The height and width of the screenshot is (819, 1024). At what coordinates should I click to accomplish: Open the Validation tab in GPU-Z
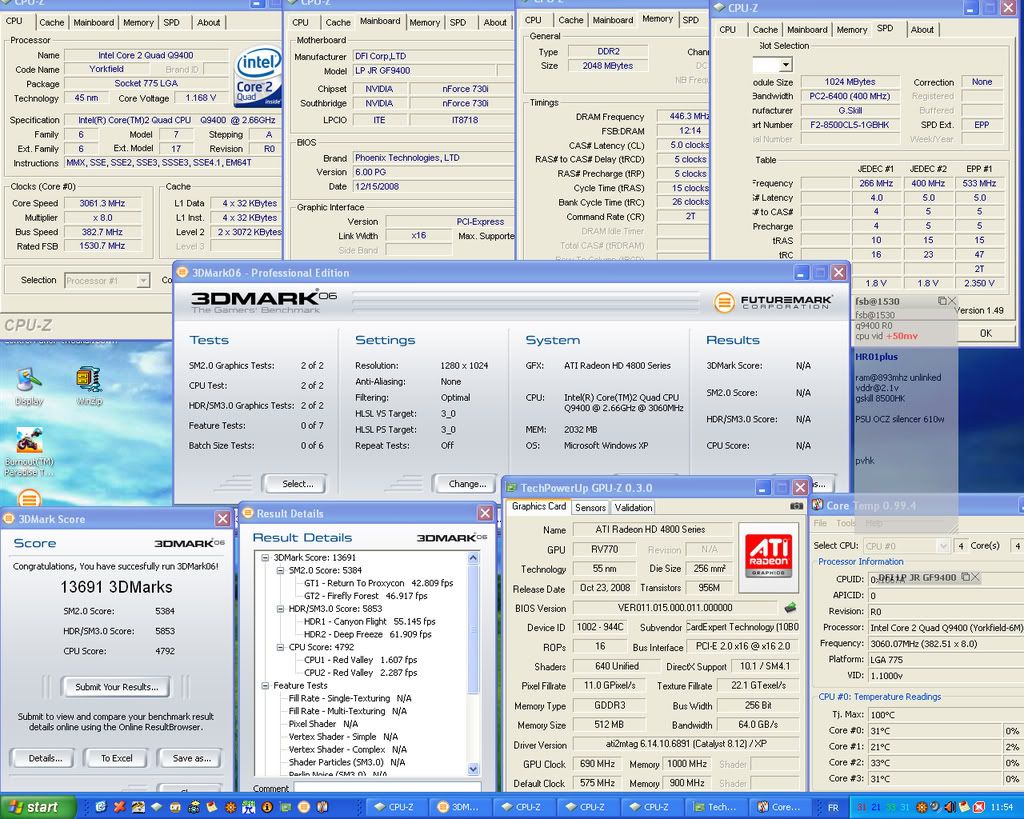pos(633,507)
